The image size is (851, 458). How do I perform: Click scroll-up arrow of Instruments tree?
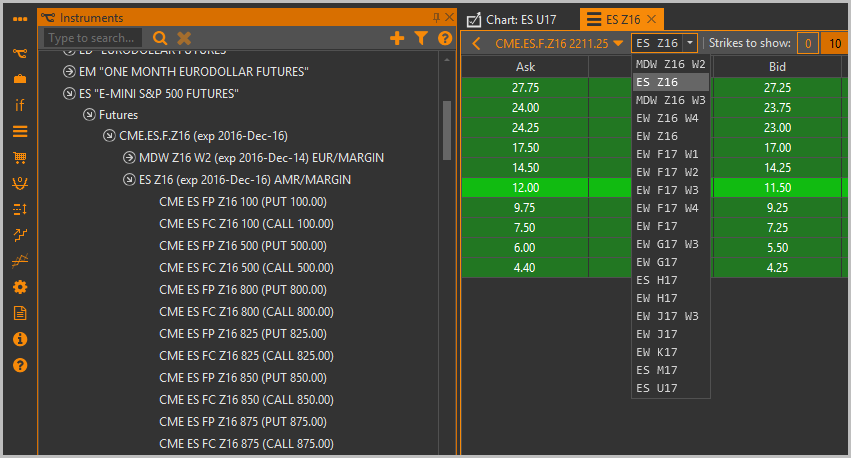(x=447, y=60)
